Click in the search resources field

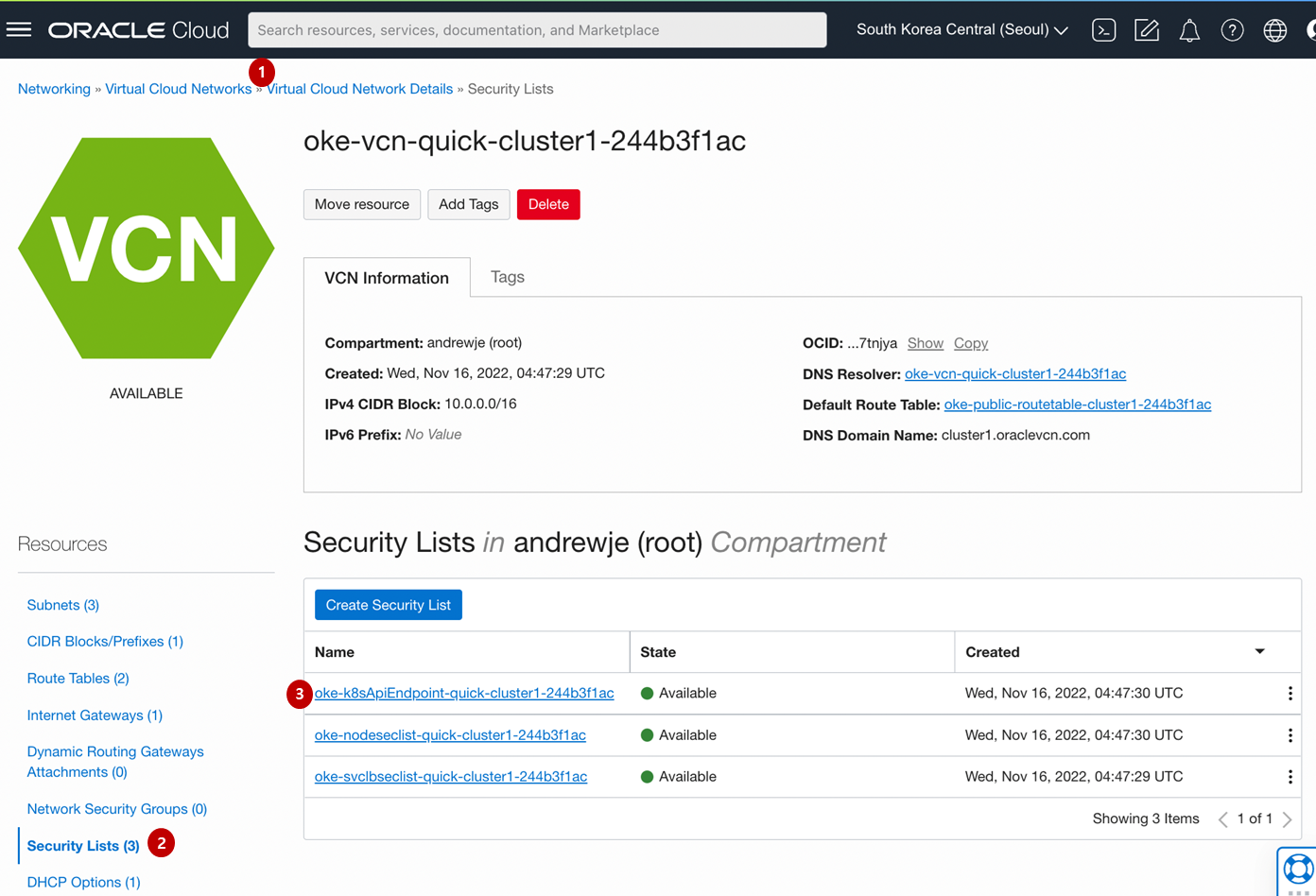[537, 30]
